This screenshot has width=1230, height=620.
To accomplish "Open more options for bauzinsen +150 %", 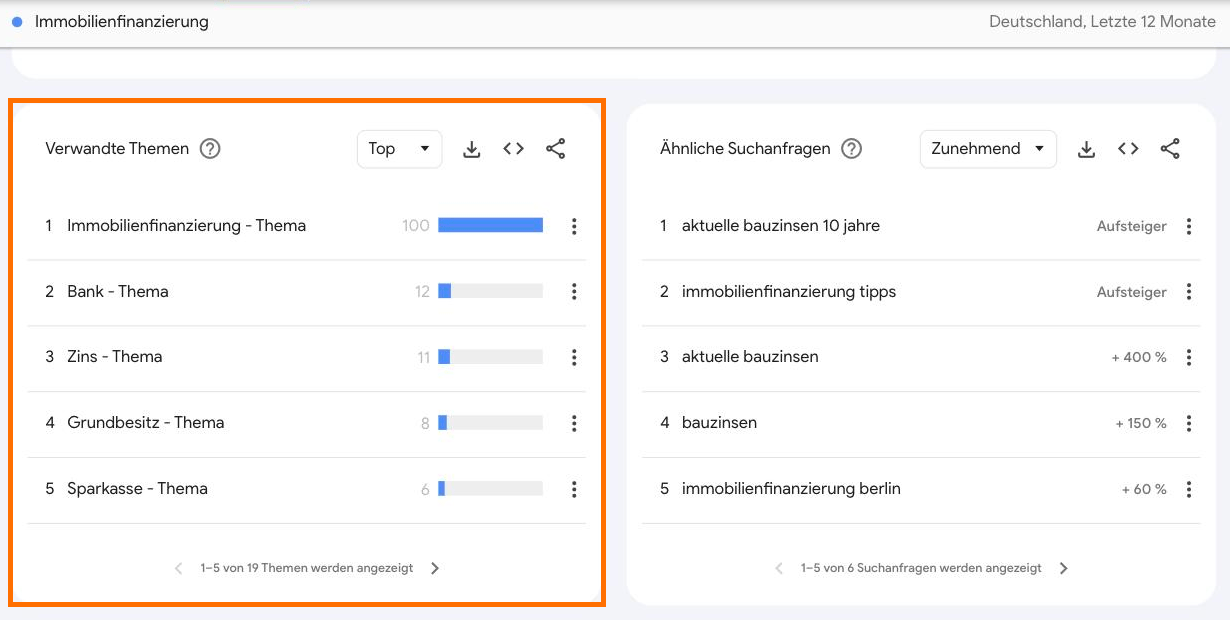I will point(1189,423).
